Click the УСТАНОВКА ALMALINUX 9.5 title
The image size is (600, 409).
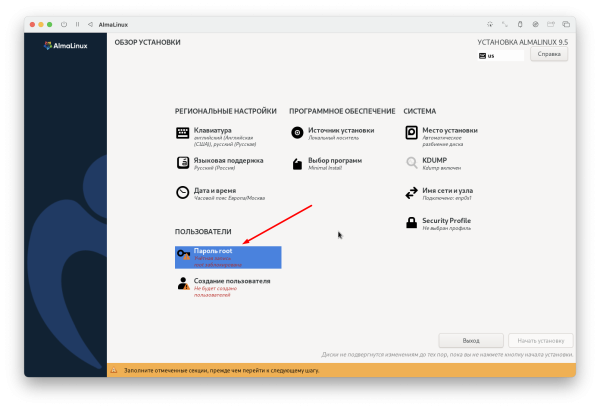point(522,42)
